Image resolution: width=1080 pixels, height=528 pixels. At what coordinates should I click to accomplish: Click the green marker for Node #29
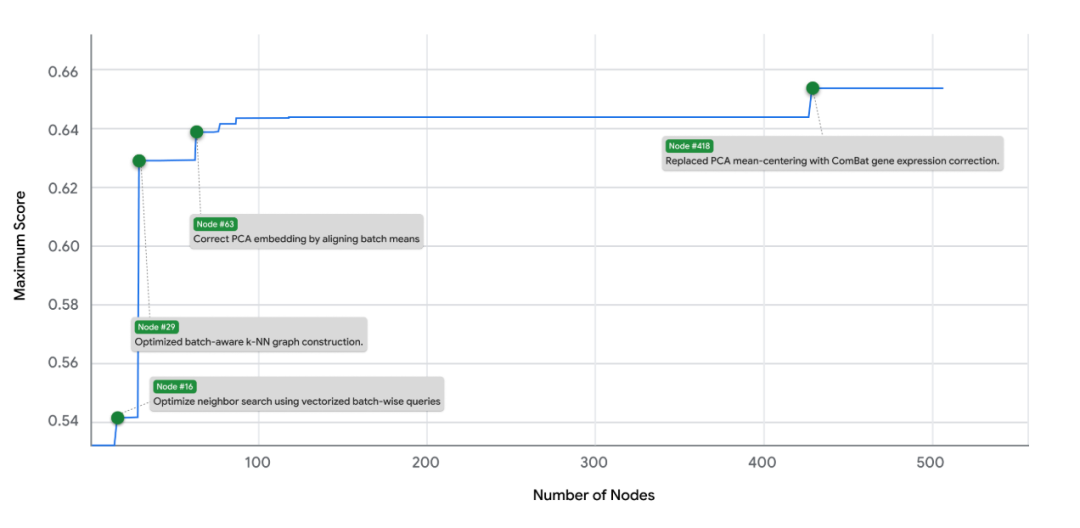(139, 161)
